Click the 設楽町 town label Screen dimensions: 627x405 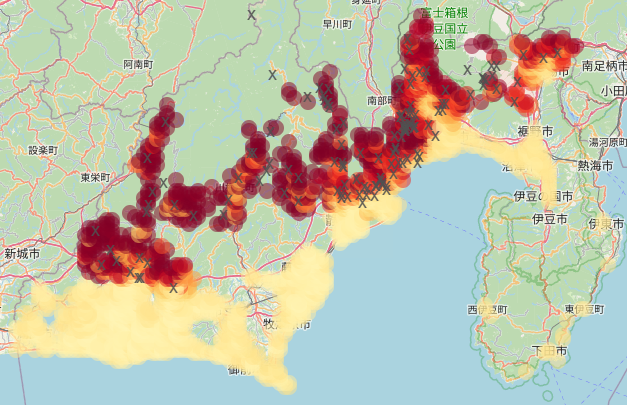pos(43,150)
